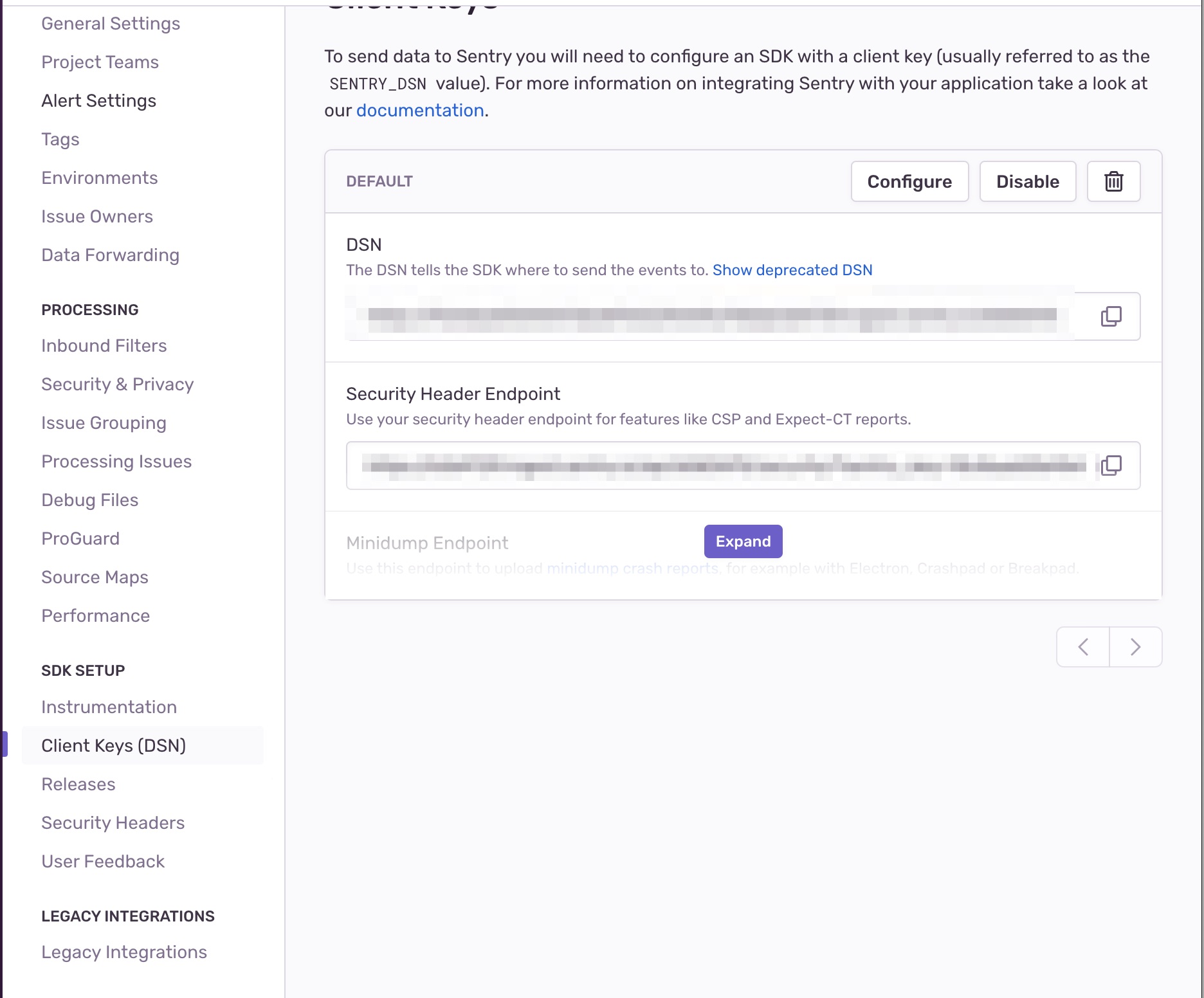Expand the Minidump Endpoint section
Image resolution: width=1204 pixels, height=998 pixels.
click(x=743, y=541)
